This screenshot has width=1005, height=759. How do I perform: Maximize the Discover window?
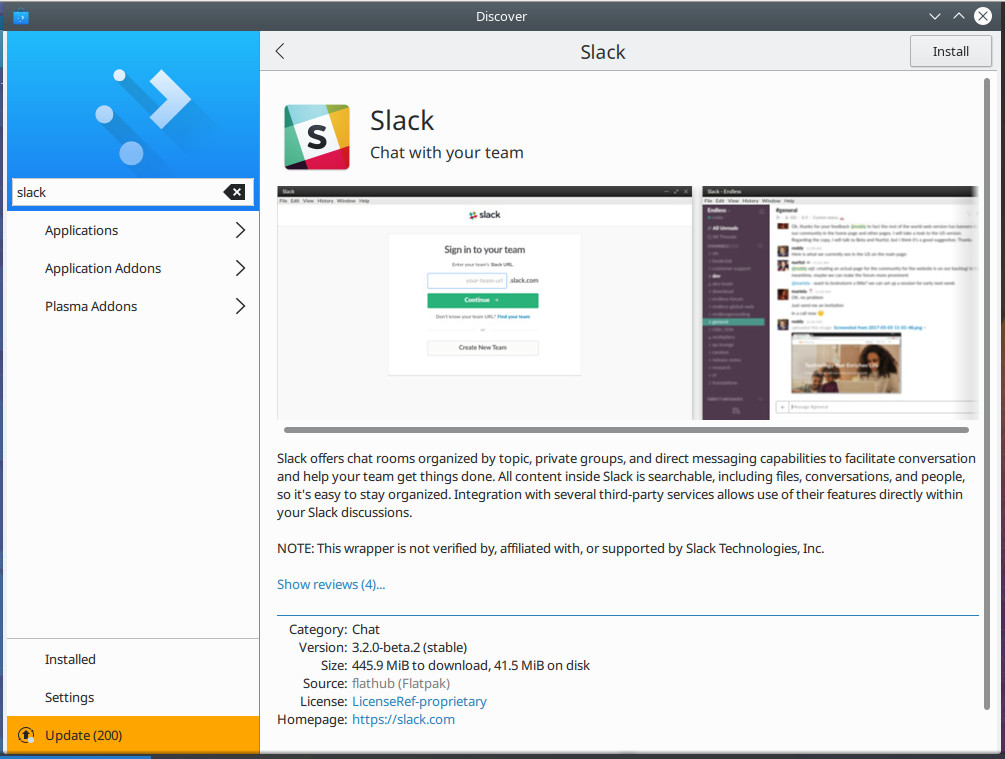tap(958, 16)
